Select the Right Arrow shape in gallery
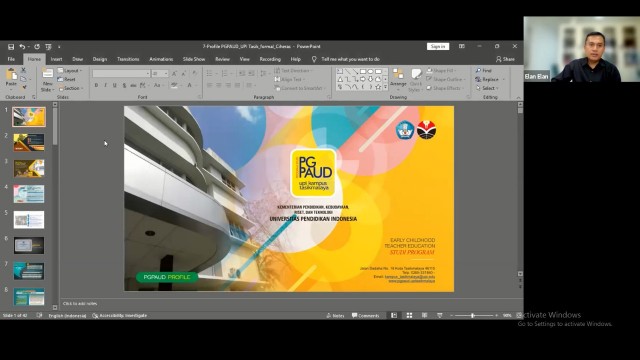This screenshot has height=360, width=640. click(362, 79)
